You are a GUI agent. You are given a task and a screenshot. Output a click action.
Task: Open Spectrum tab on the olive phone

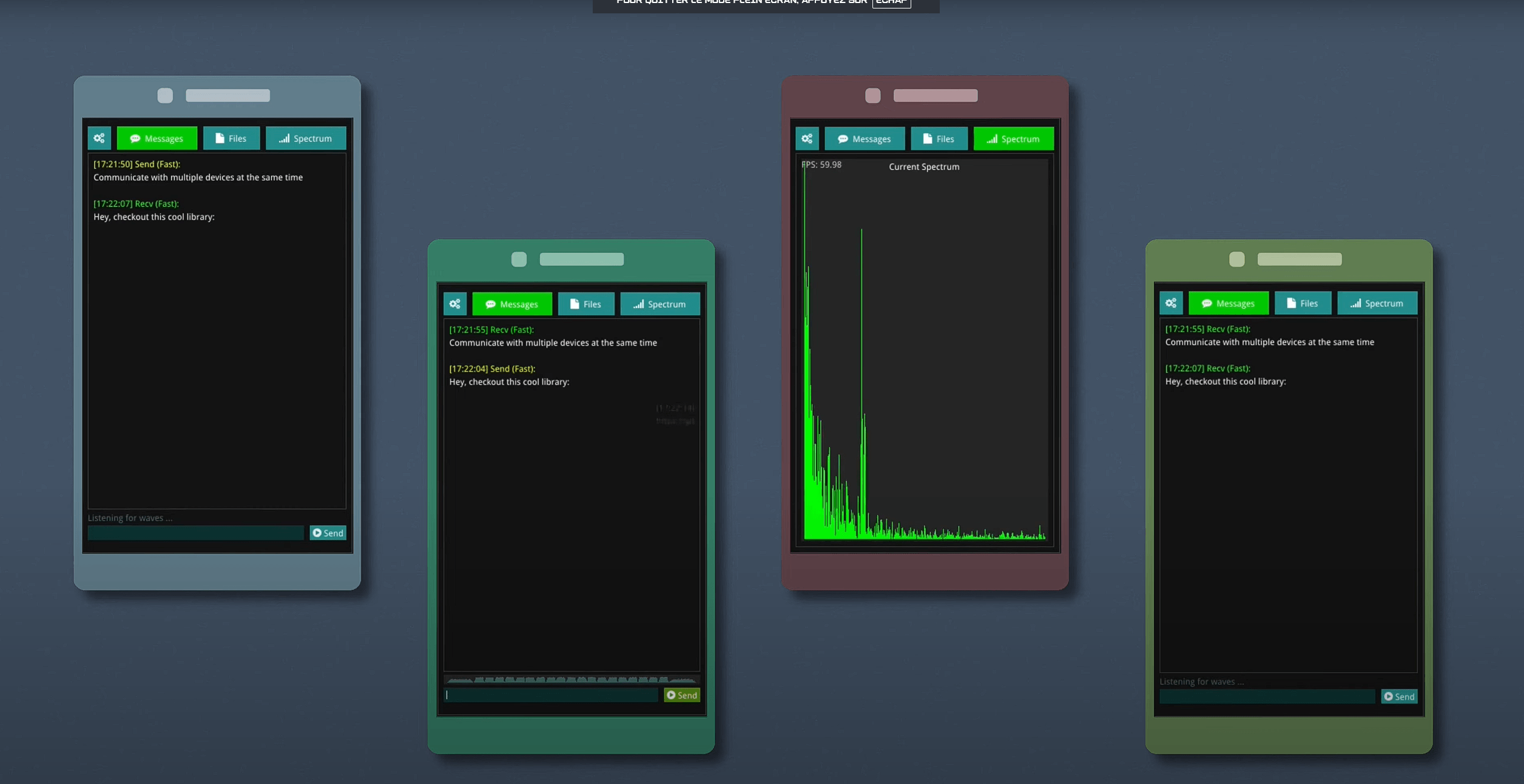[1377, 303]
